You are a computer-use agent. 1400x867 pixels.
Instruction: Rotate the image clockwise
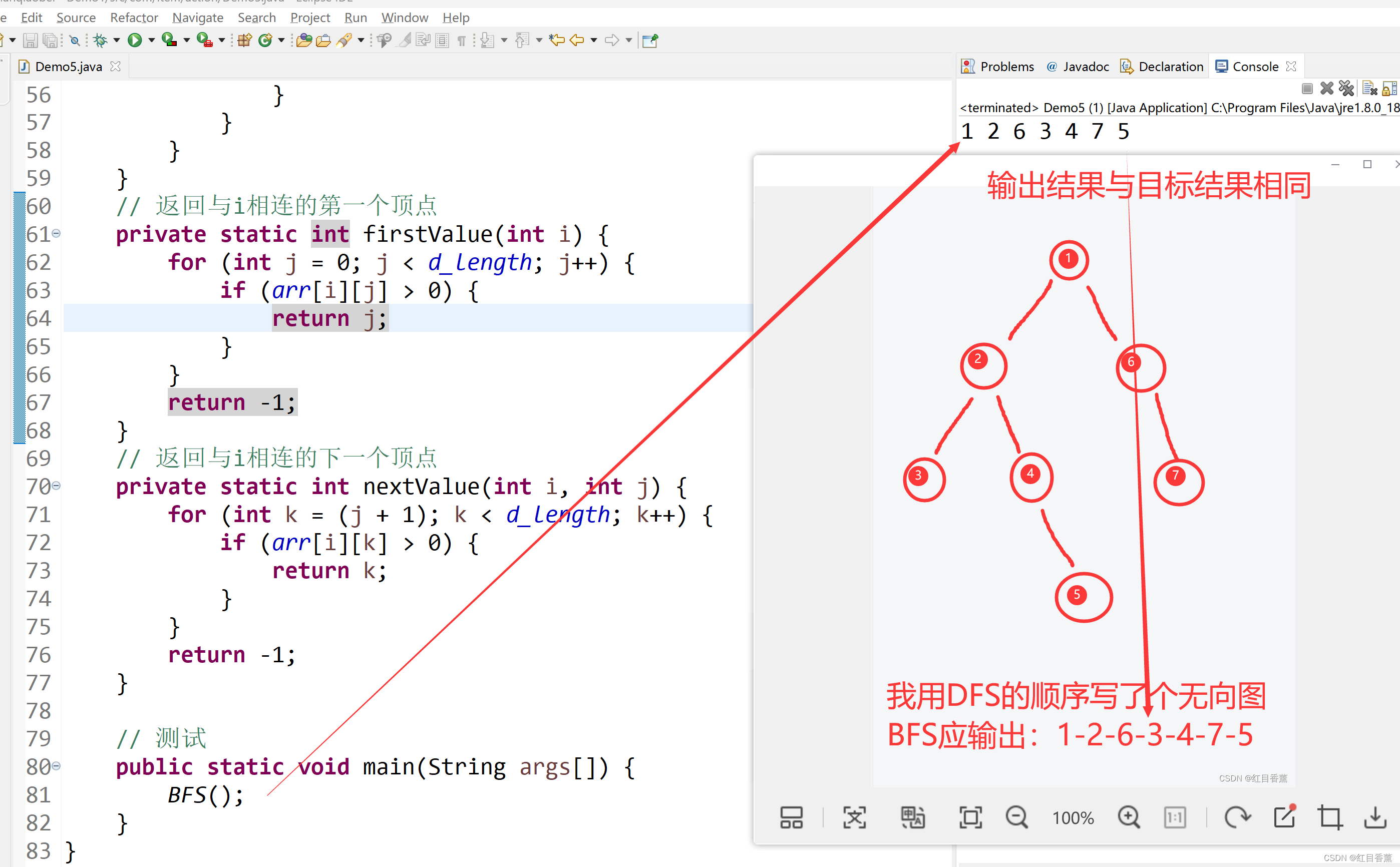pos(1237,817)
